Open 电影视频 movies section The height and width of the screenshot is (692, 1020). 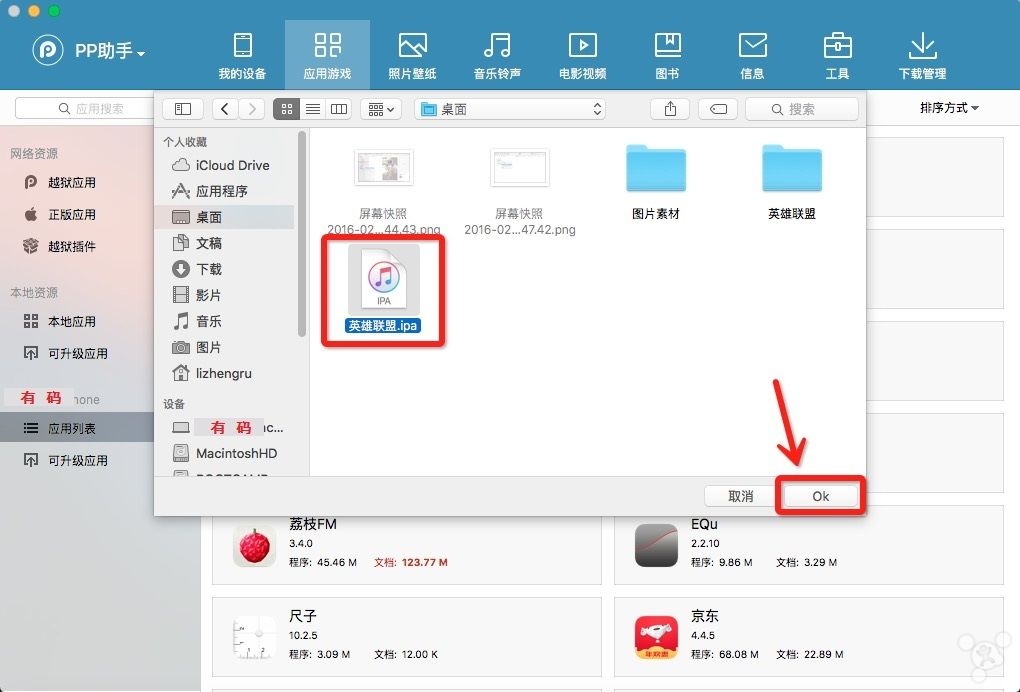582,56
